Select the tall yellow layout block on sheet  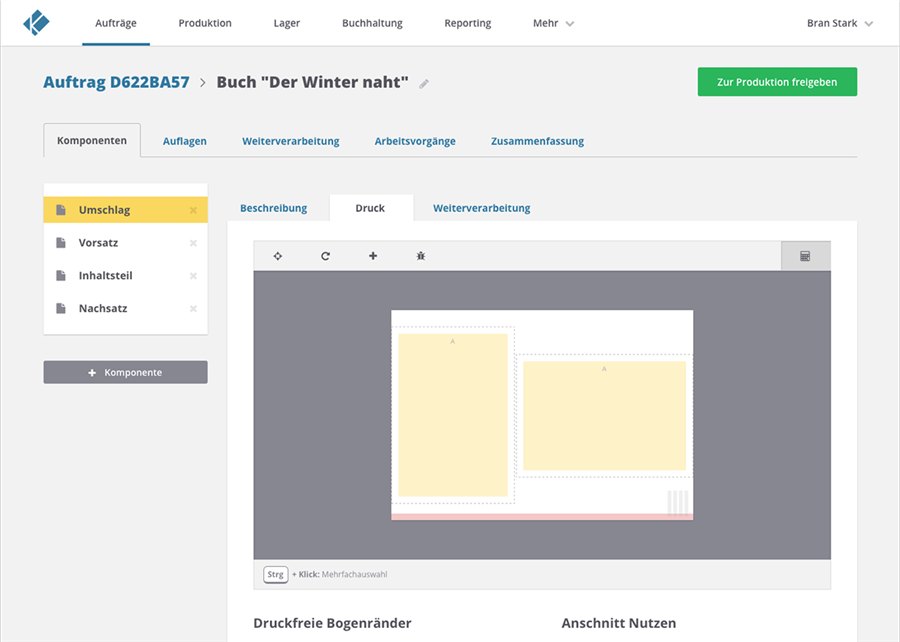click(x=453, y=415)
